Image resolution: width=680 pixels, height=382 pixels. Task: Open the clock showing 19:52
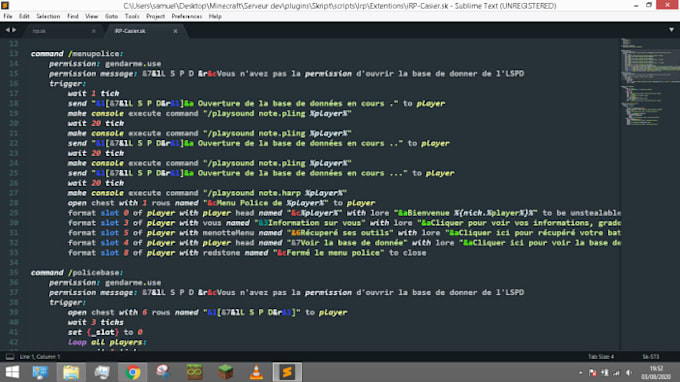656,372
